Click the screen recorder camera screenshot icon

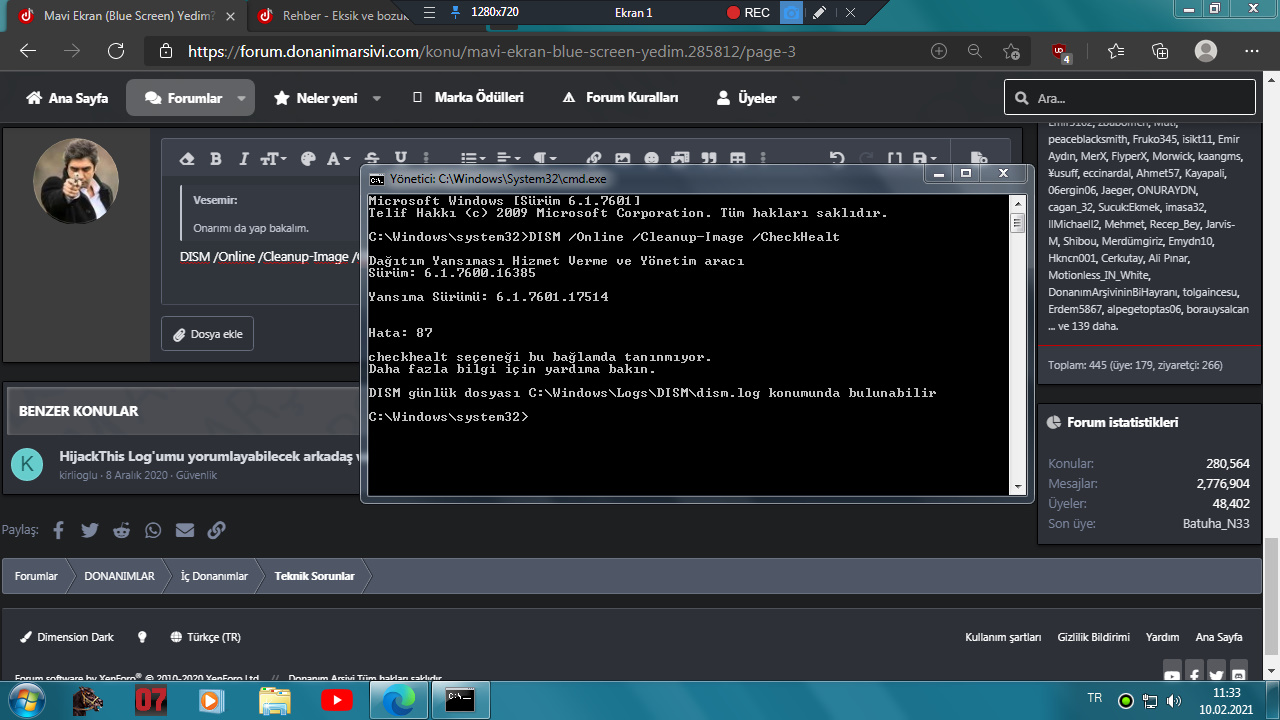[791, 13]
